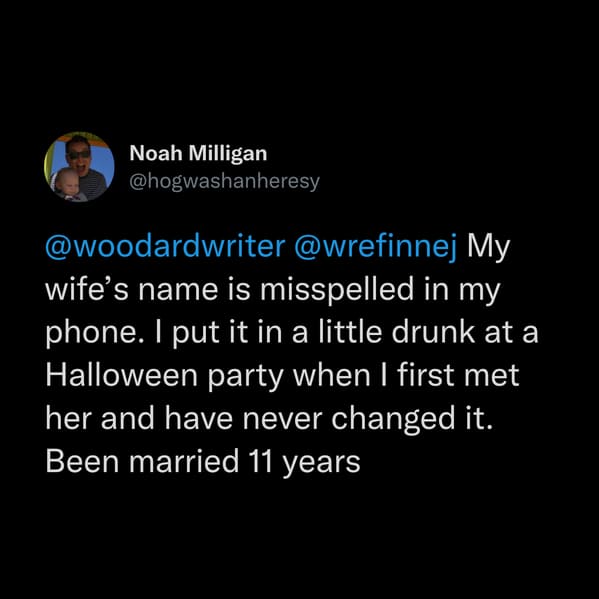Click the number "11" in the tweet
Screen dimensions: 599x599
coord(260,463)
